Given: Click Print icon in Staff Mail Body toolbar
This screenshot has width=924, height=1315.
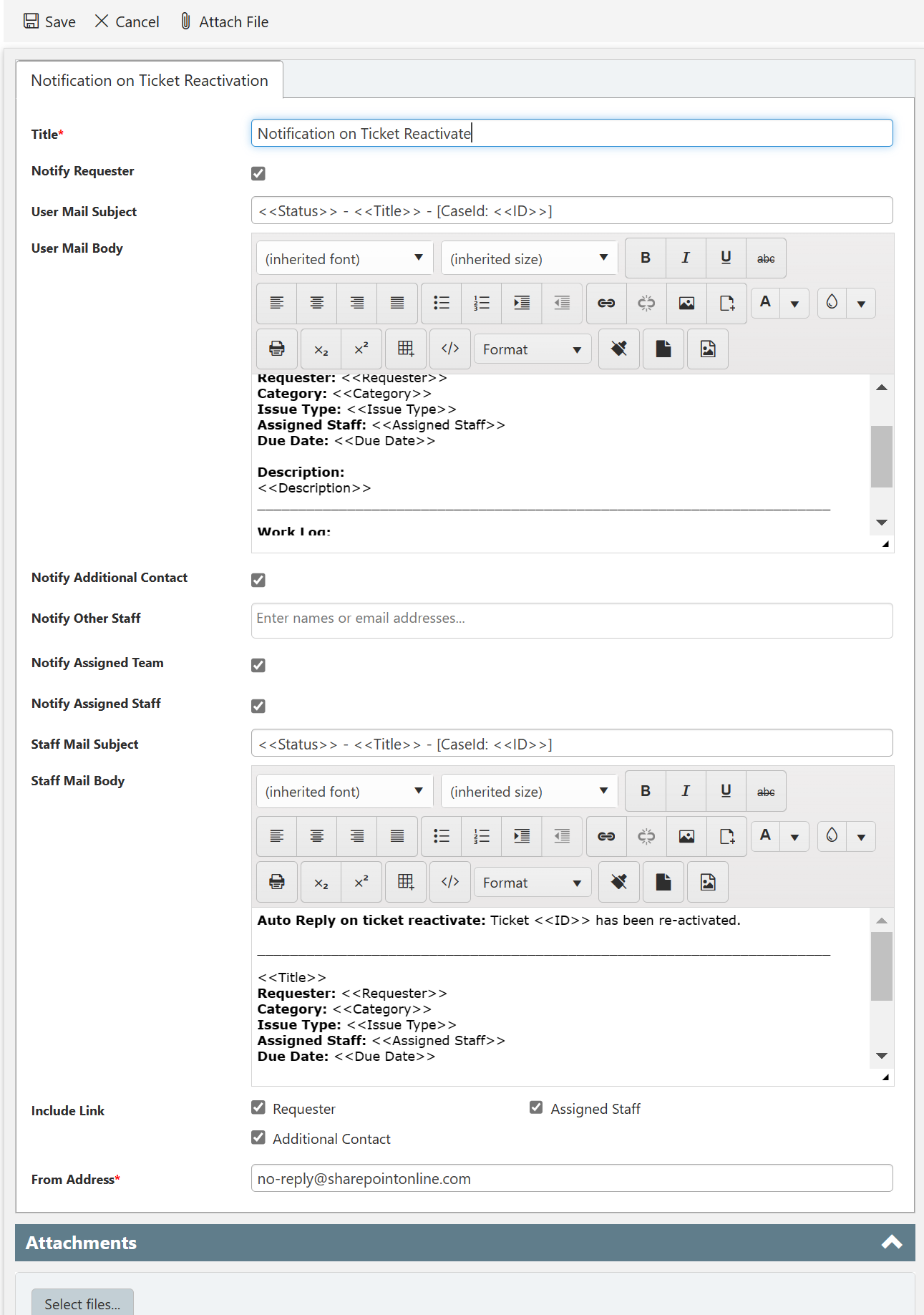Looking at the screenshot, I should pos(277,882).
